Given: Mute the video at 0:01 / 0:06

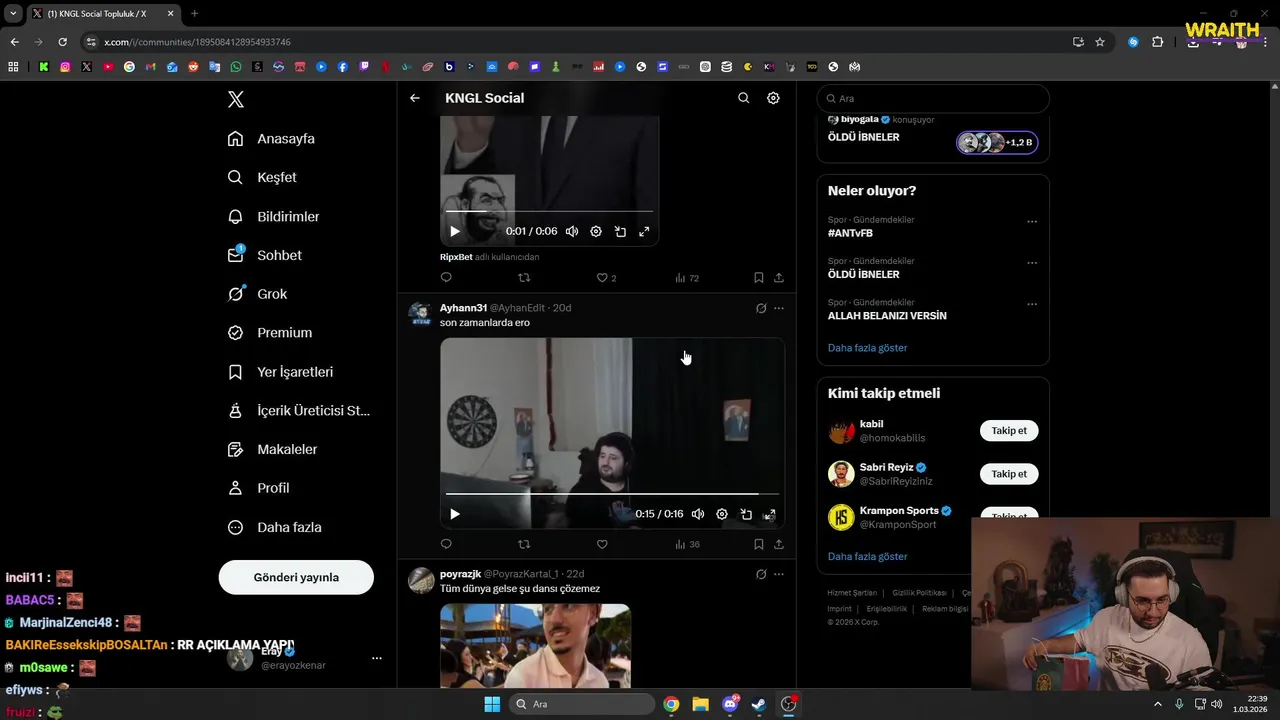Looking at the screenshot, I should (572, 231).
